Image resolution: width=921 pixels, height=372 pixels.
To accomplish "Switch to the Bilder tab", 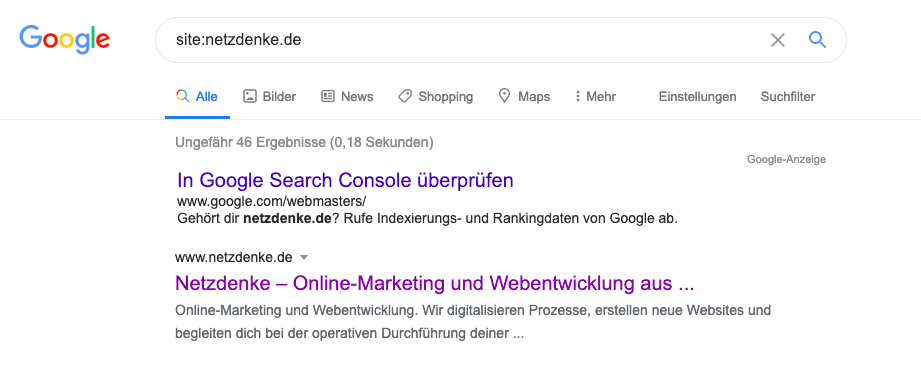I will tap(270, 96).
